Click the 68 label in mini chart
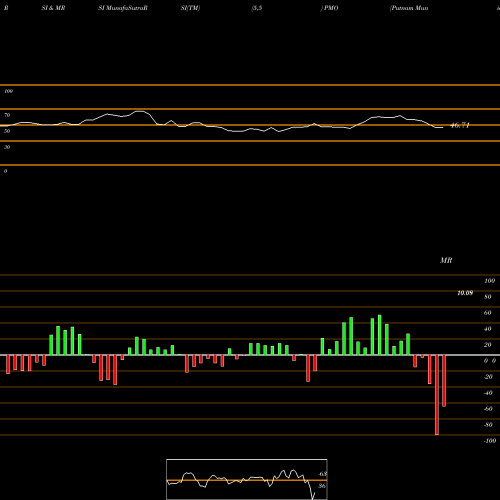The height and width of the screenshot is (500, 500). pyautogui.click(x=322, y=474)
